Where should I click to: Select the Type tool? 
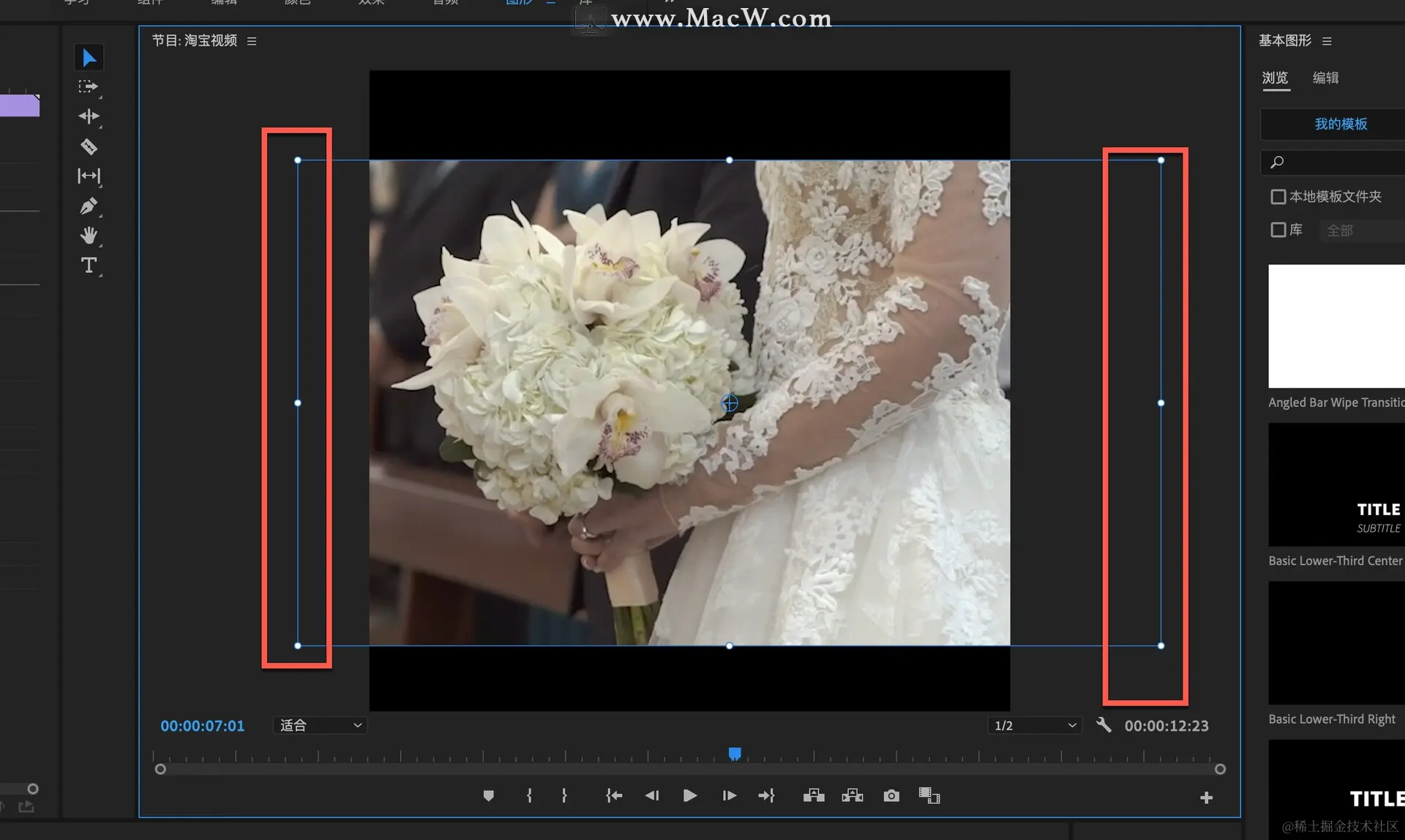89,265
